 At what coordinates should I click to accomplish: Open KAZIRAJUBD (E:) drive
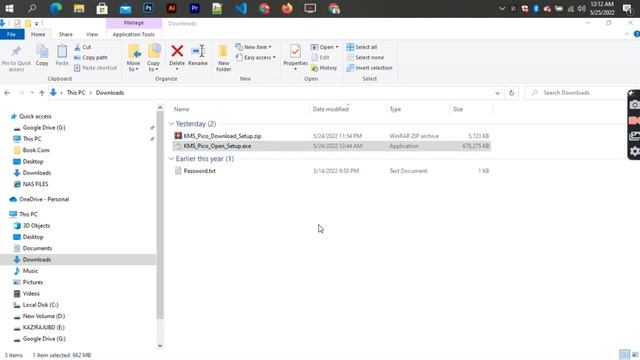(x=44, y=327)
